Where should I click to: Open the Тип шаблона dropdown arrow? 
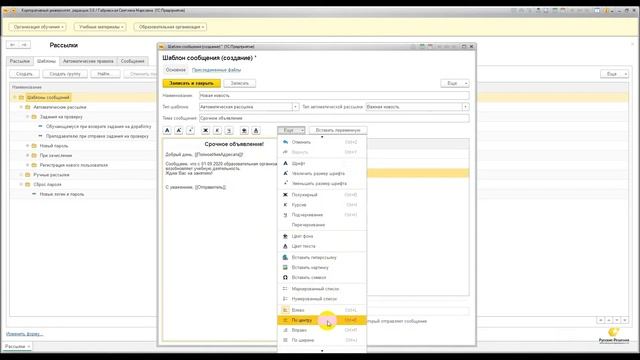pyautogui.click(x=295, y=107)
